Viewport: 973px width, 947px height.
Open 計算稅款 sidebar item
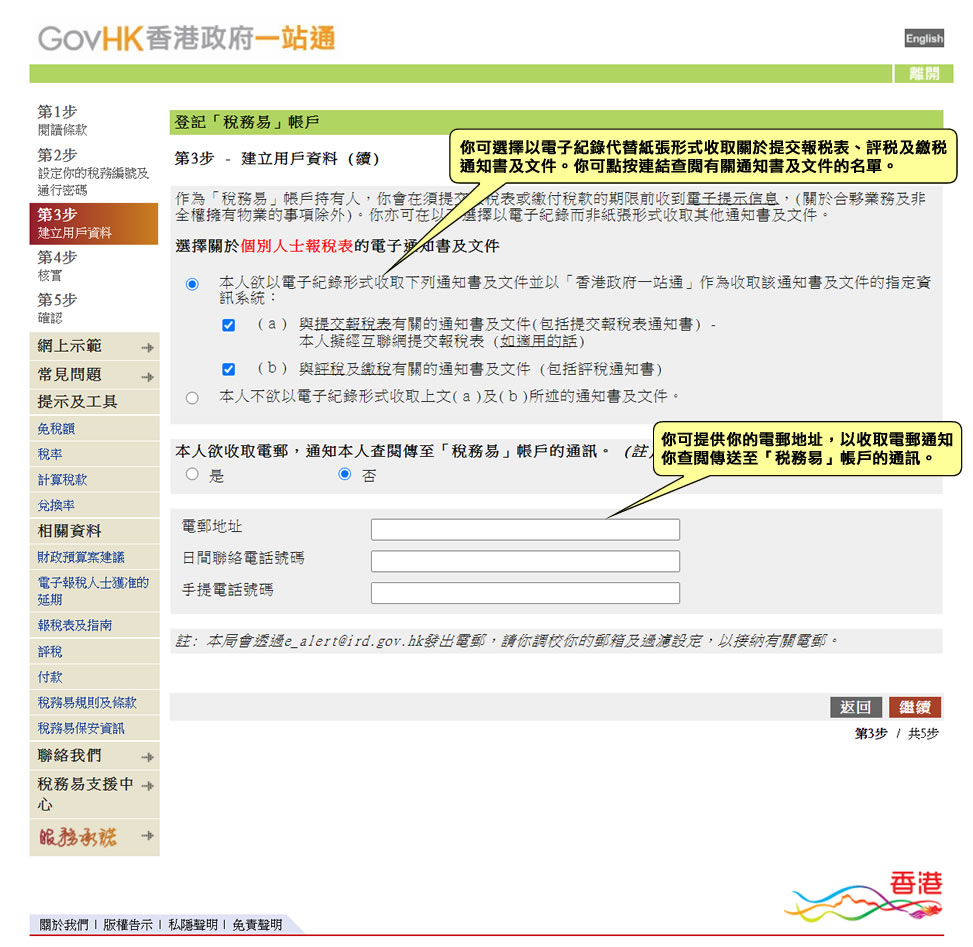pos(62,480)
